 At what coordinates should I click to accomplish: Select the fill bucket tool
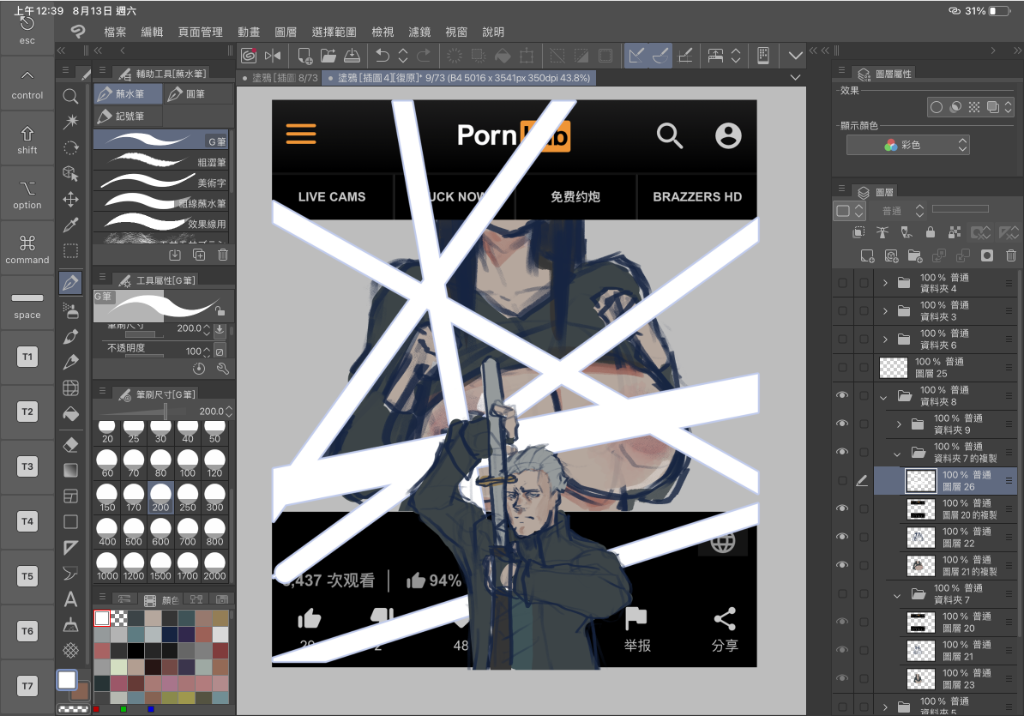[71, 414]
